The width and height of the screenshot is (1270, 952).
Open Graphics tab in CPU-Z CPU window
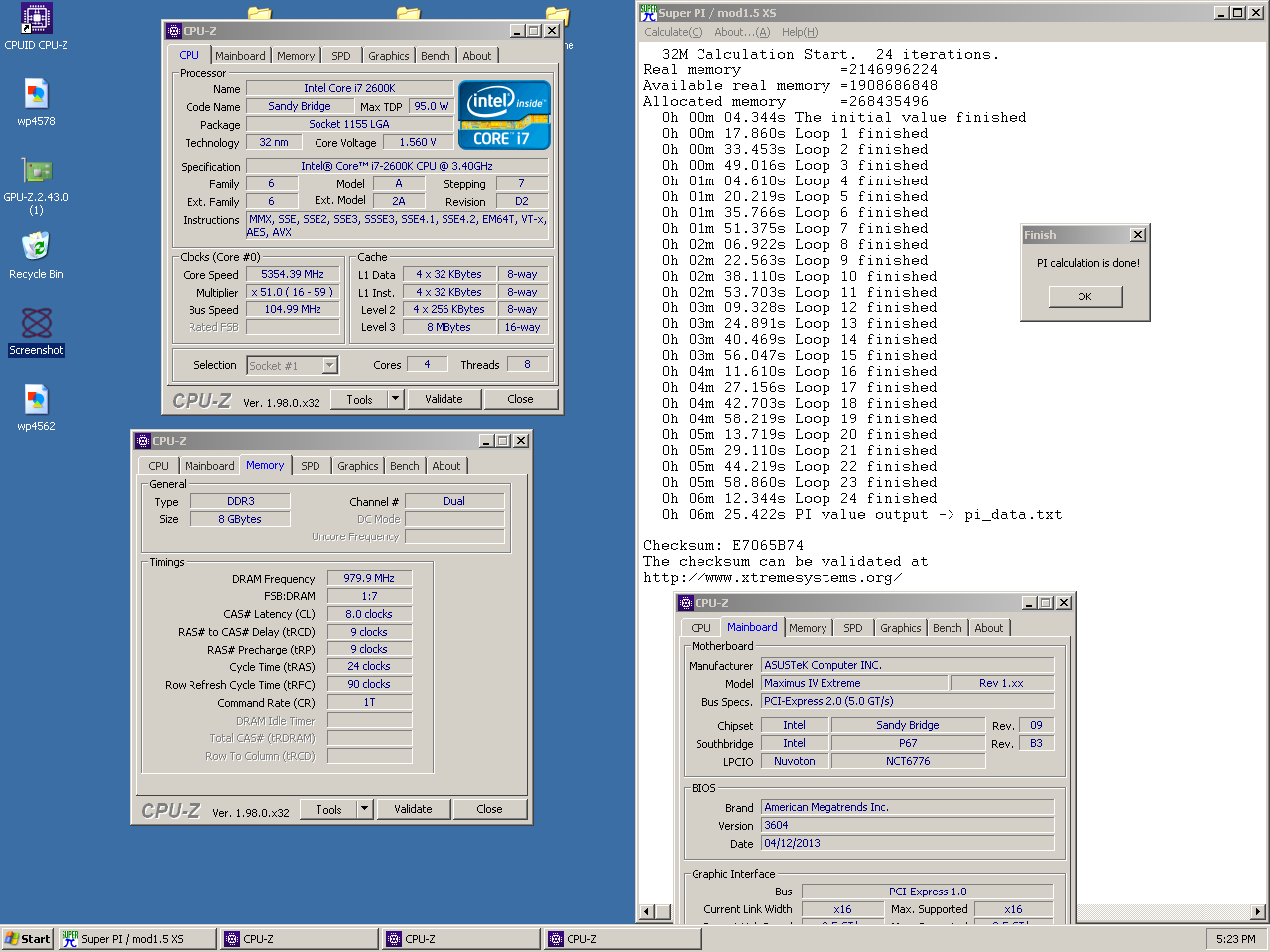(x=389, y=56)
